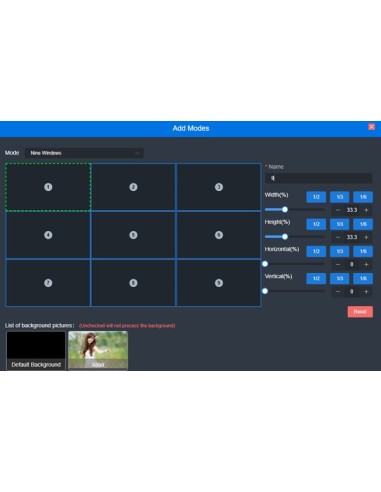Set Width to 1/6 preset
Viewport: 381px width, 492px height.
[363, 197]
